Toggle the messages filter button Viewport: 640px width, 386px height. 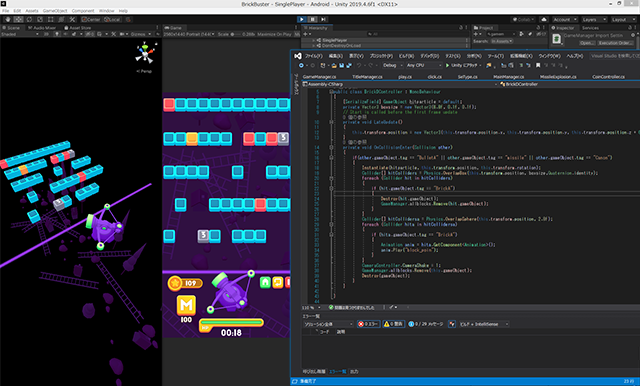tap(426, 324)
